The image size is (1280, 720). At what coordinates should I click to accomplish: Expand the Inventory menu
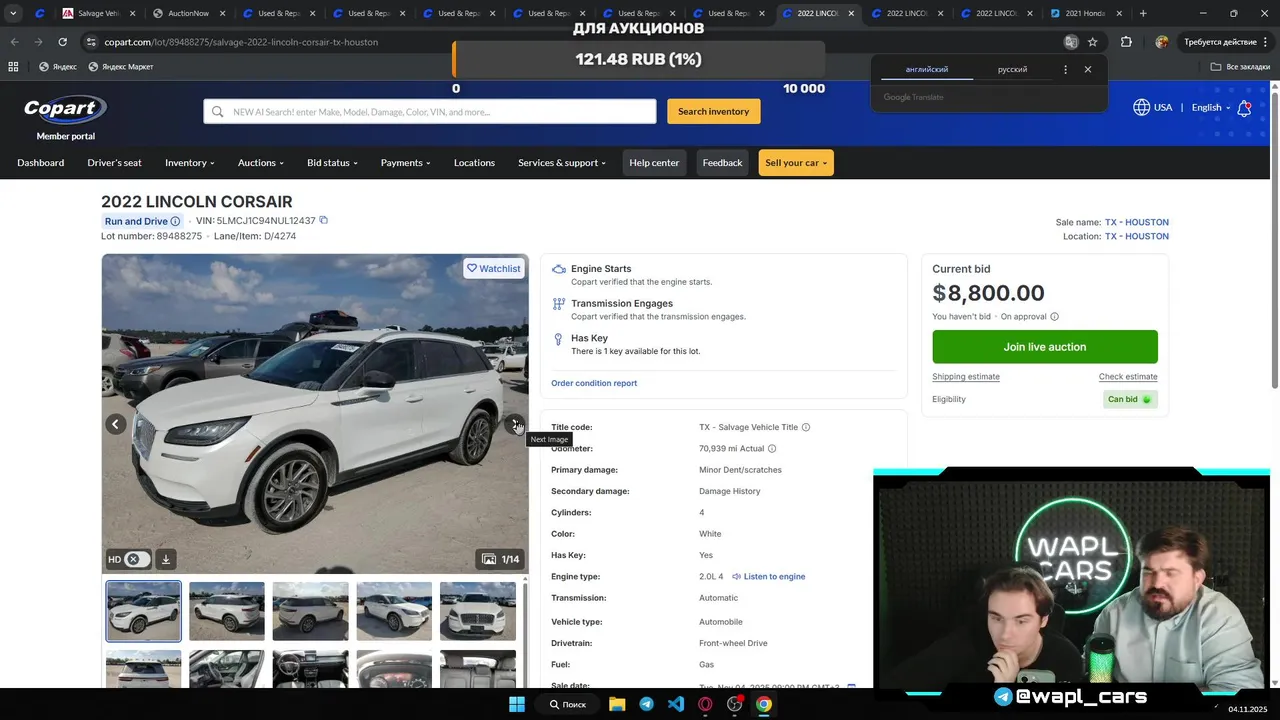189,163
